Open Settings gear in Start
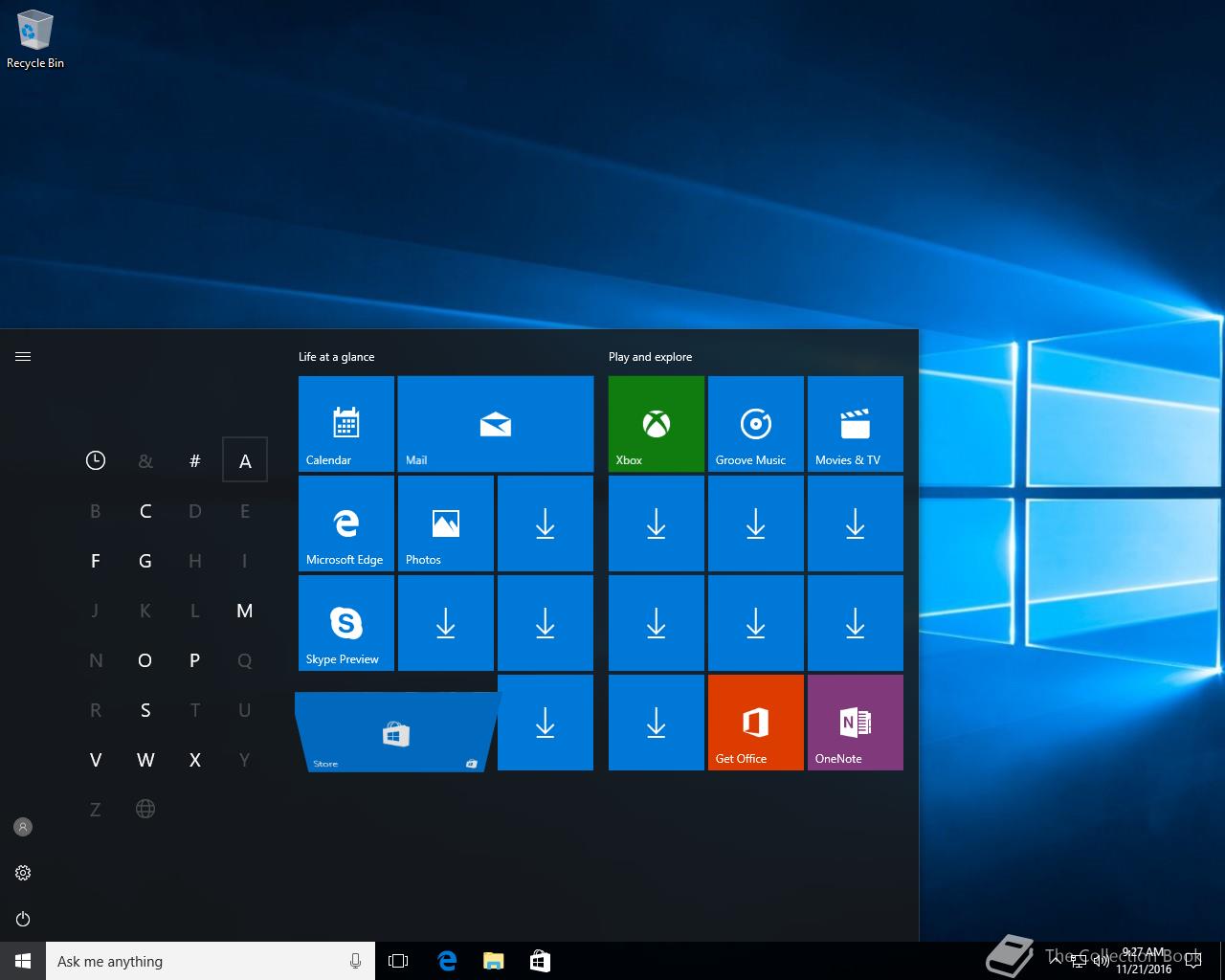The height and width of the screenshot is (980, 1225). coord(23,873)
